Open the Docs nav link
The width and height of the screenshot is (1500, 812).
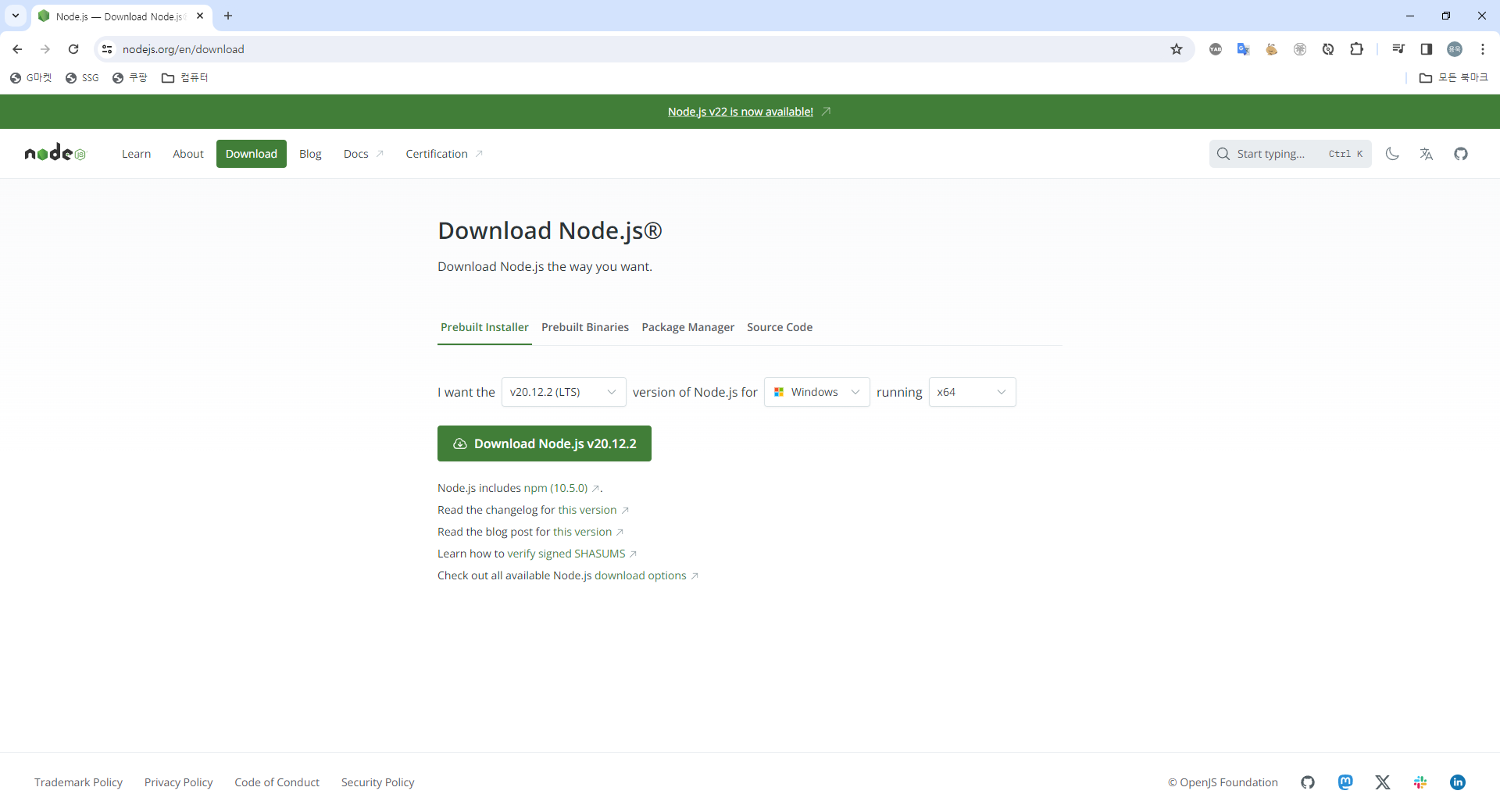tap(363, 154)
